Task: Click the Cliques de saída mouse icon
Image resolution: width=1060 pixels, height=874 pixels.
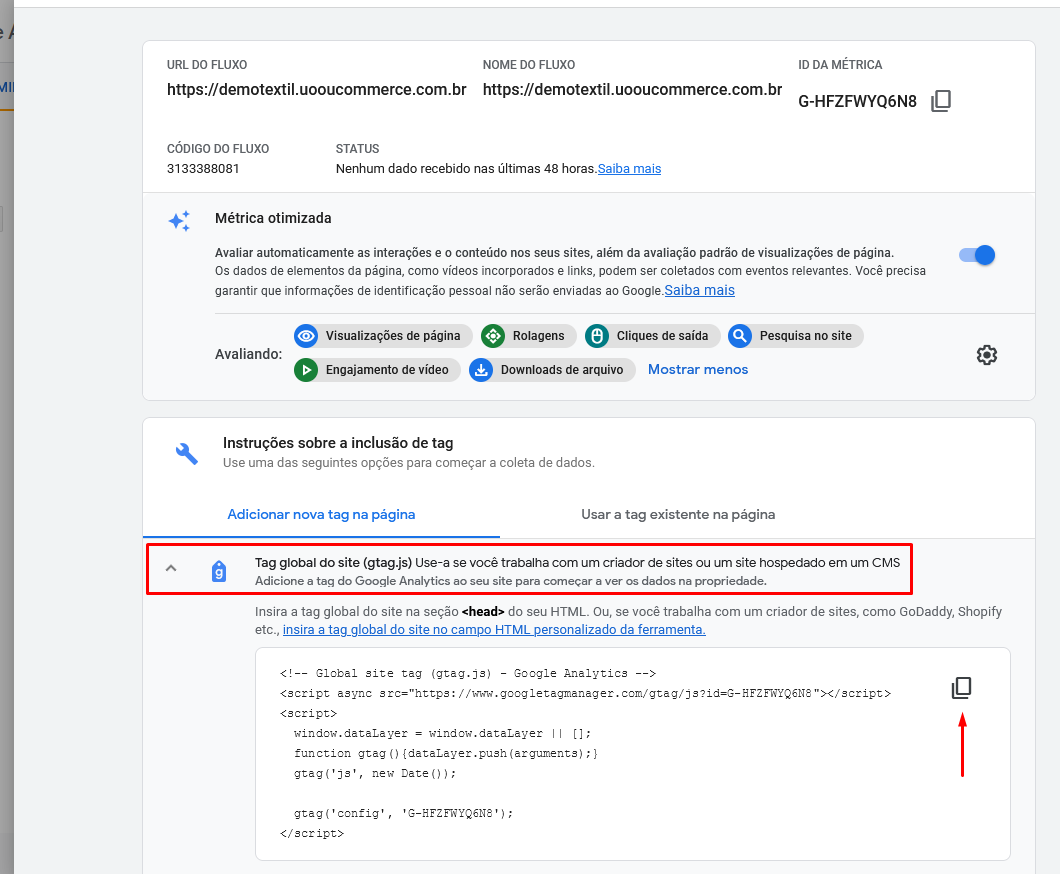Action: click(x=597, y=336)
